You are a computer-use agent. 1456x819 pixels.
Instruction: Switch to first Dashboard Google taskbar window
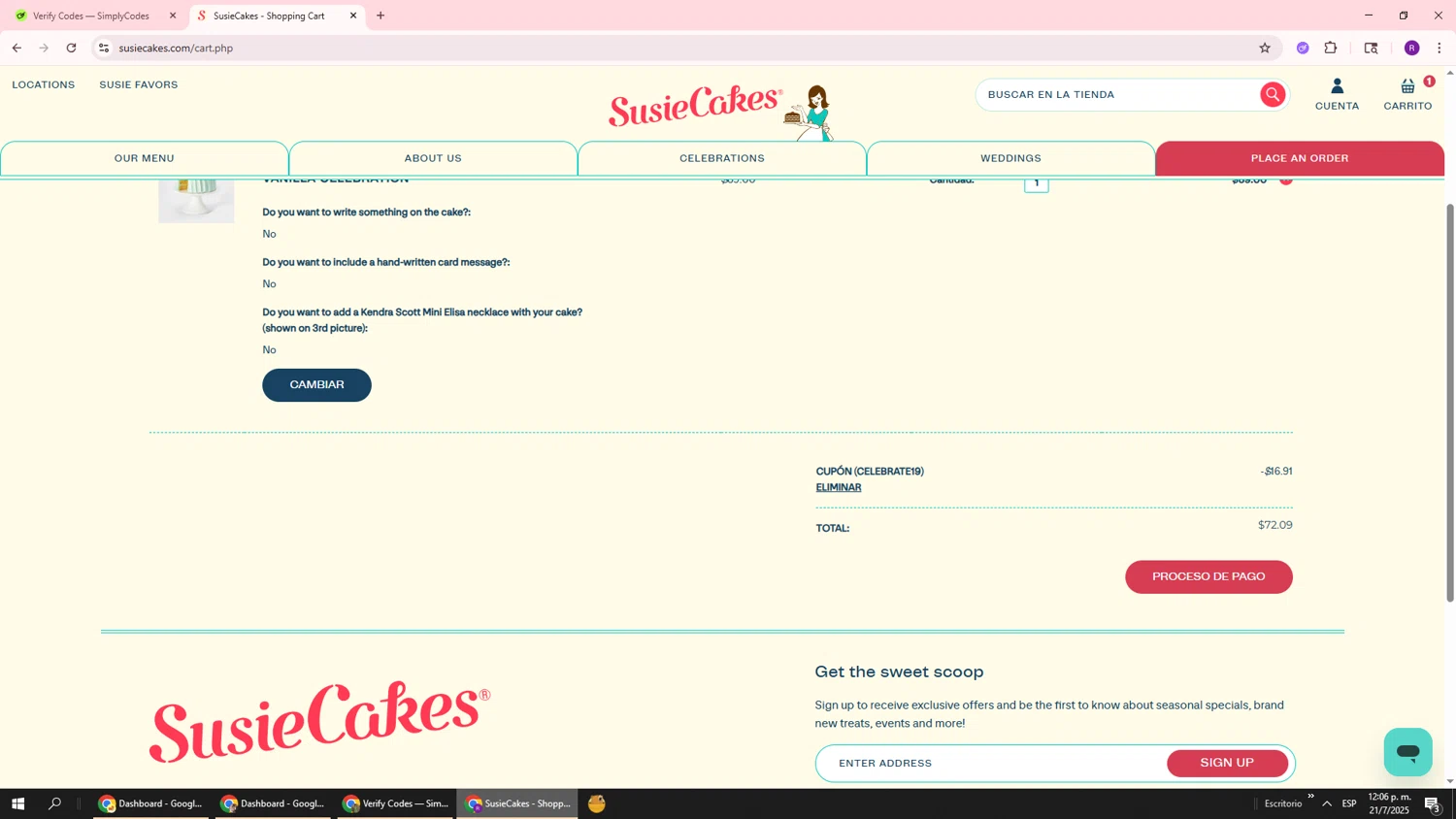pos(150,803)
